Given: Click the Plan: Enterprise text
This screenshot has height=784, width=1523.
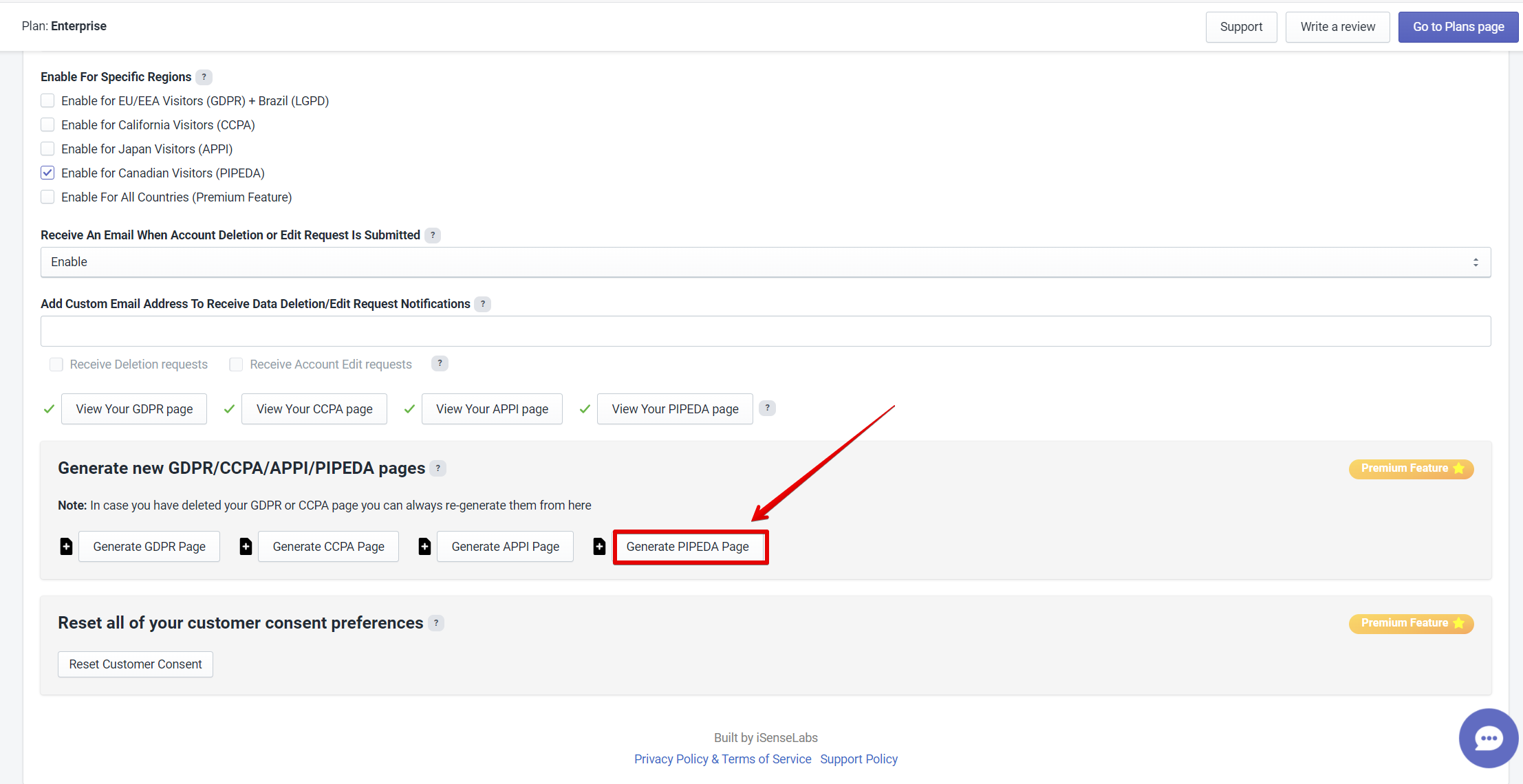Looking at the screenshot, I should point(64,26).
